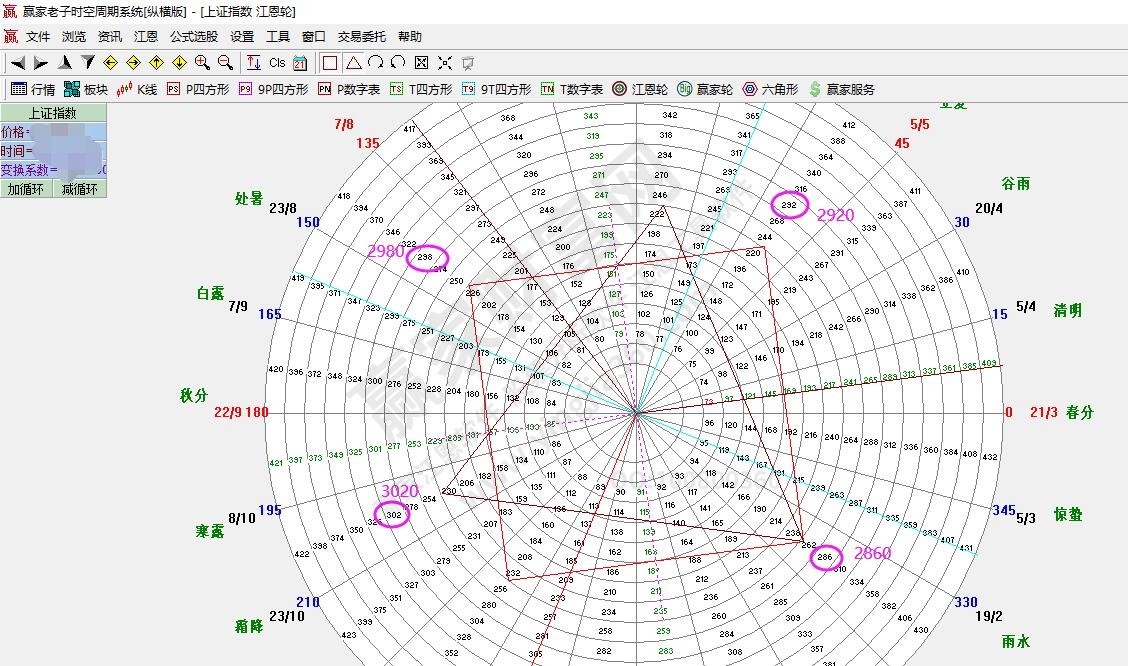This screenshot has width=1128, height=666.
Task: Open the 六角形 hexagon view
Action: 770,89
